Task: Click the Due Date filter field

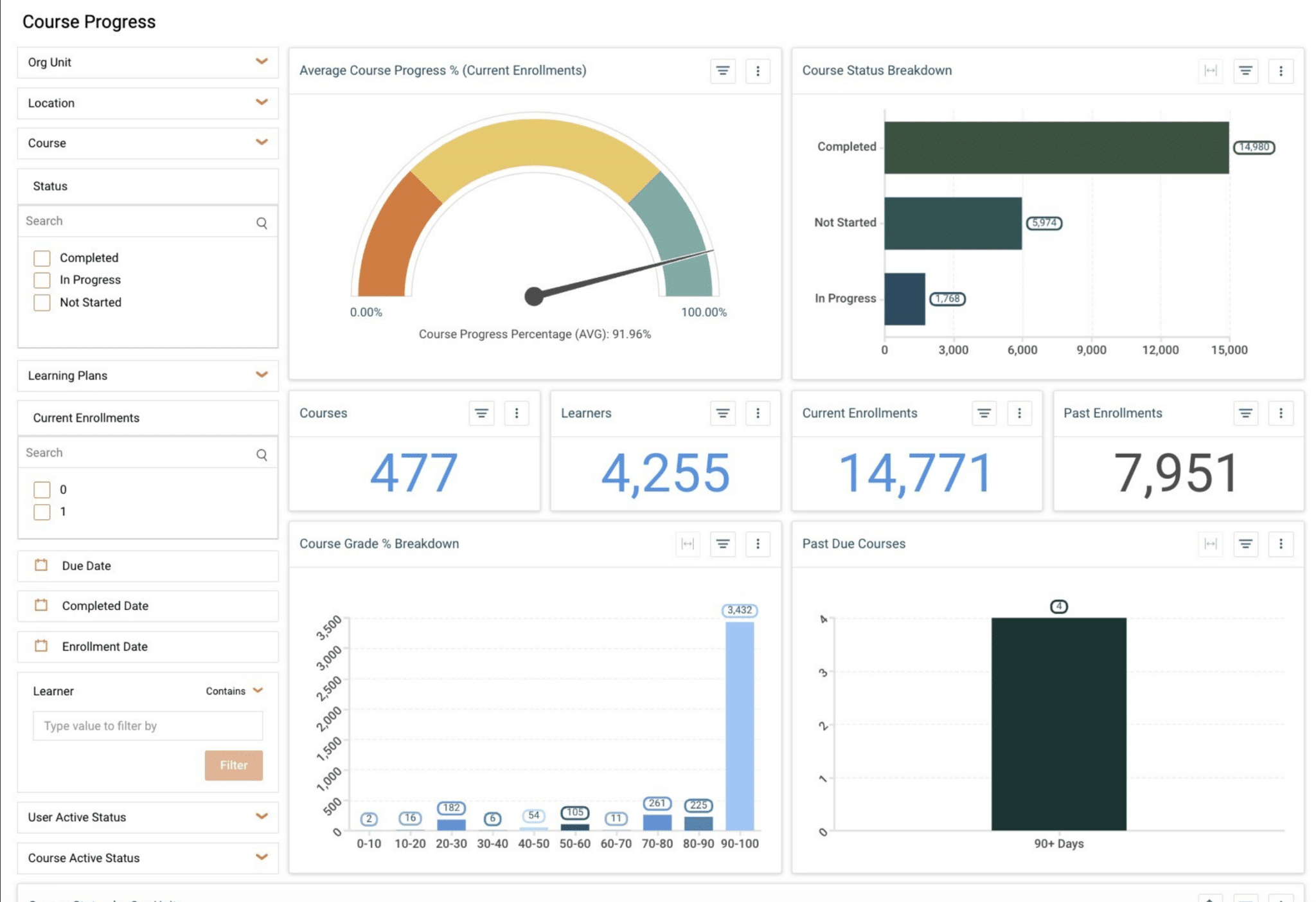Action: [148, 566]
